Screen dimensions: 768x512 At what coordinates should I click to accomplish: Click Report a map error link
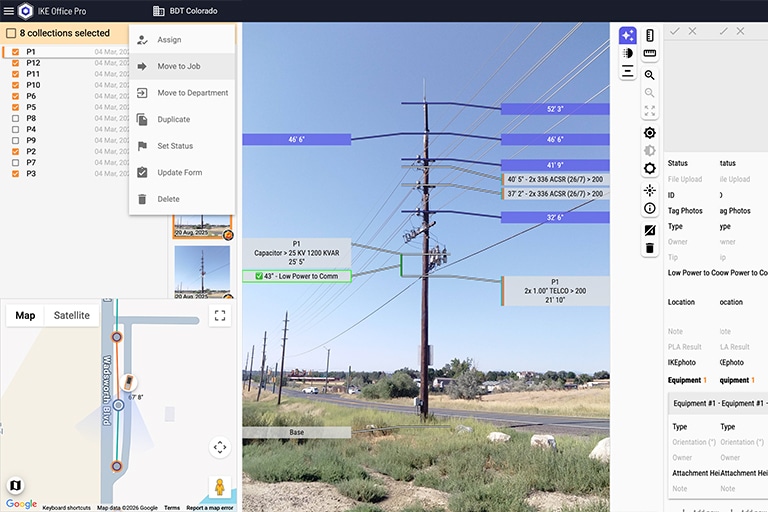pyautogui.click(x=210, y=508)
